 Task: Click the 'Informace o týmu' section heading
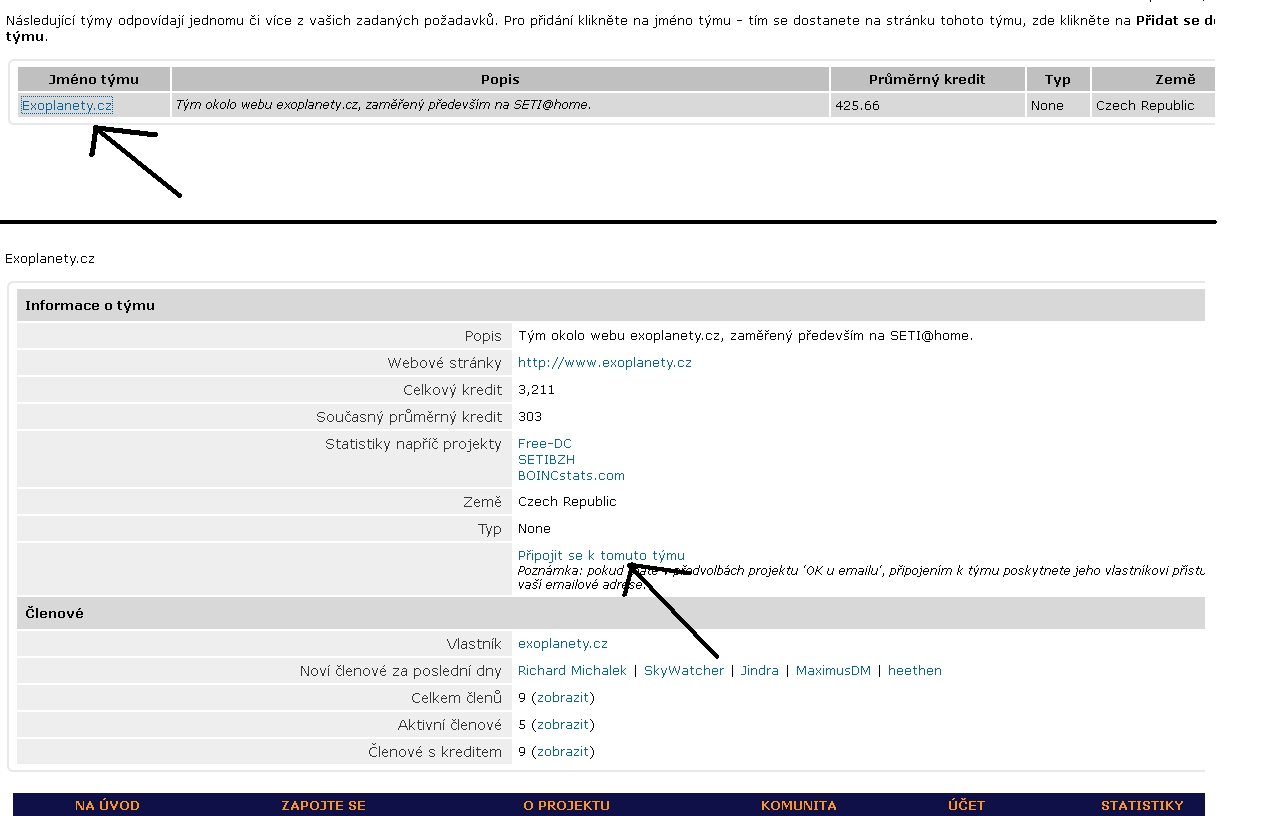pyautogui.click(x=90, y=306)
